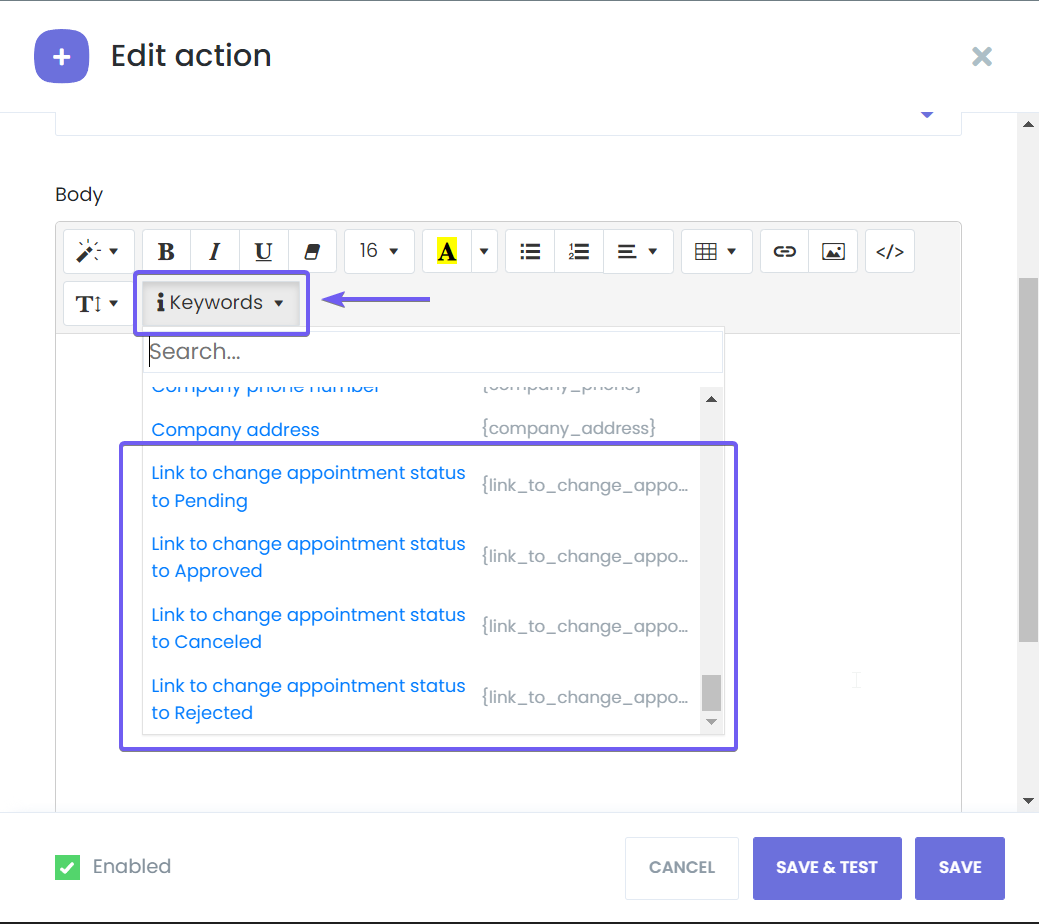Highlight text with the yellow A icon

tap(446, 251)
